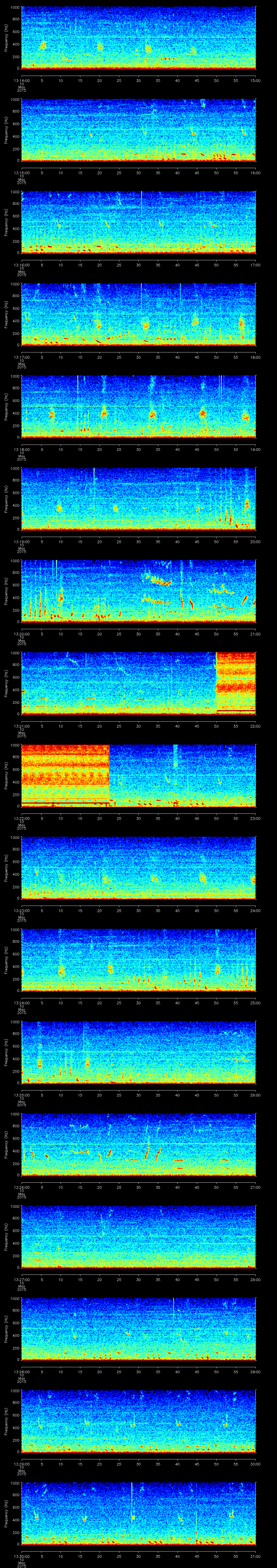Click the 31:00 end time label
Image resolution: width=277 pixels, height=1568 pixels.
(x=255, y=1556)
